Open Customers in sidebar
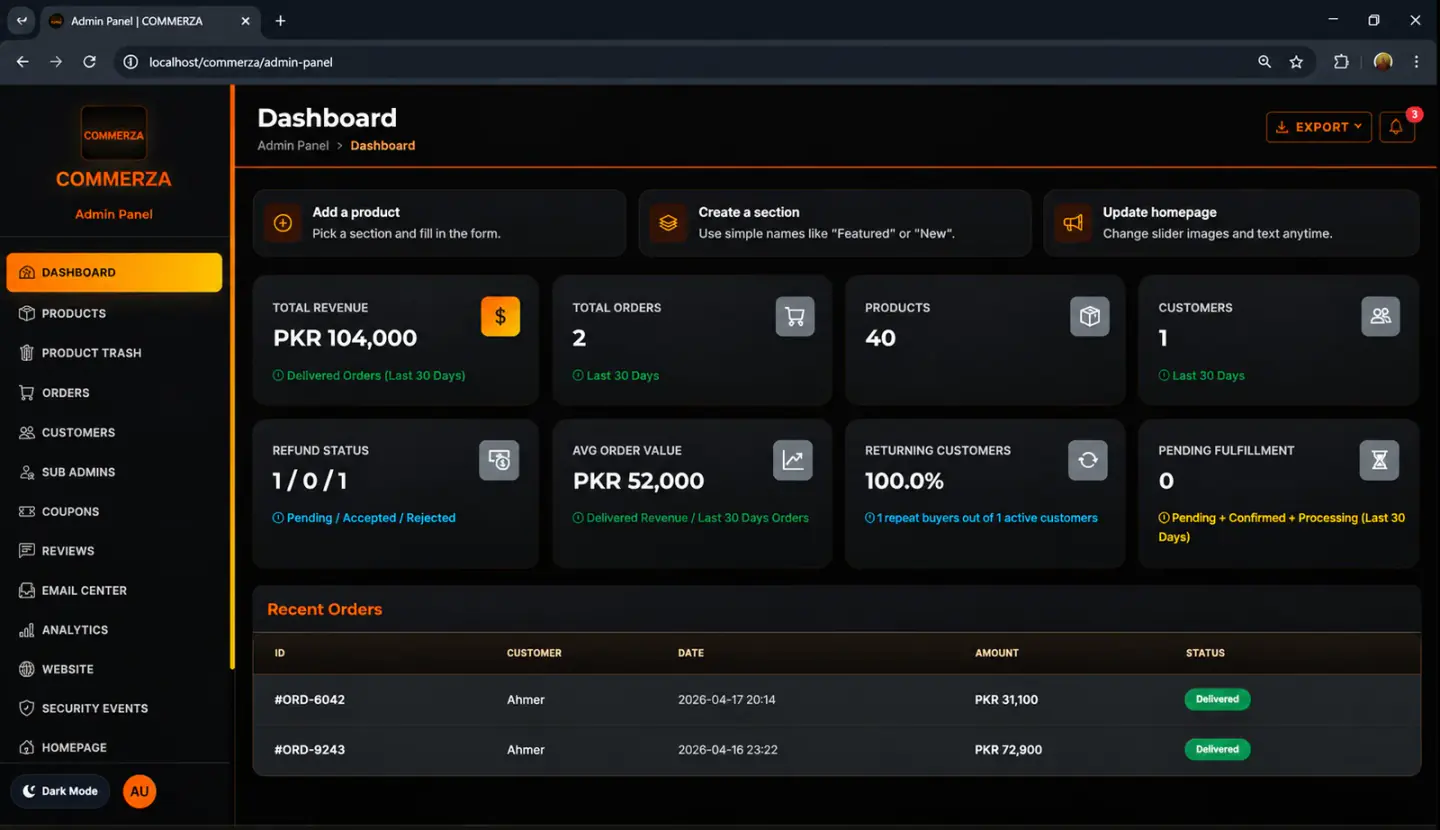Screen dimensions: 1440x830 (114, 432)
